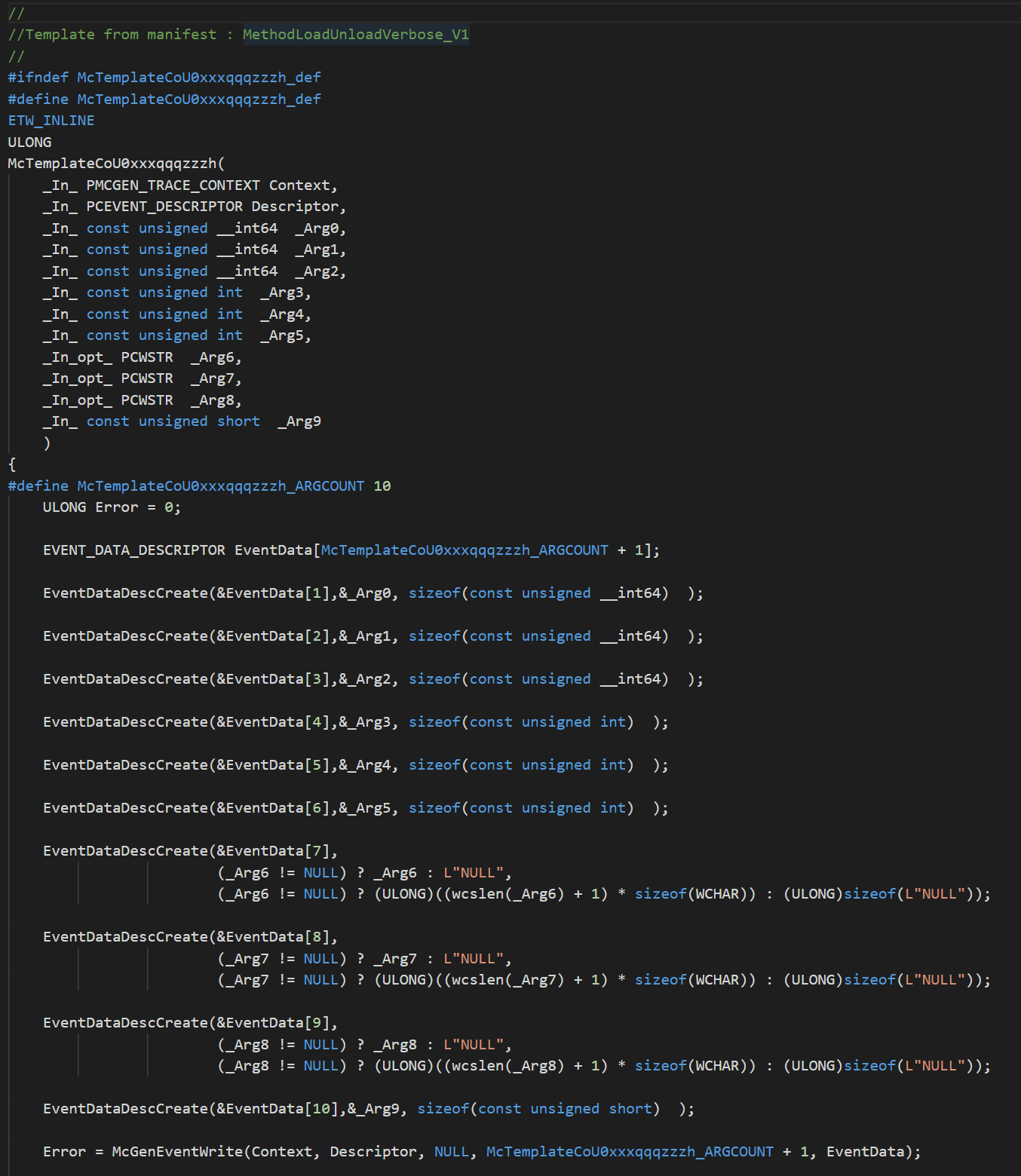The height and width of the screenshot is (1176, 1021).
Task: Click the '#define ..._ARGCOUNT 10' line
Action: coord(199,486)
